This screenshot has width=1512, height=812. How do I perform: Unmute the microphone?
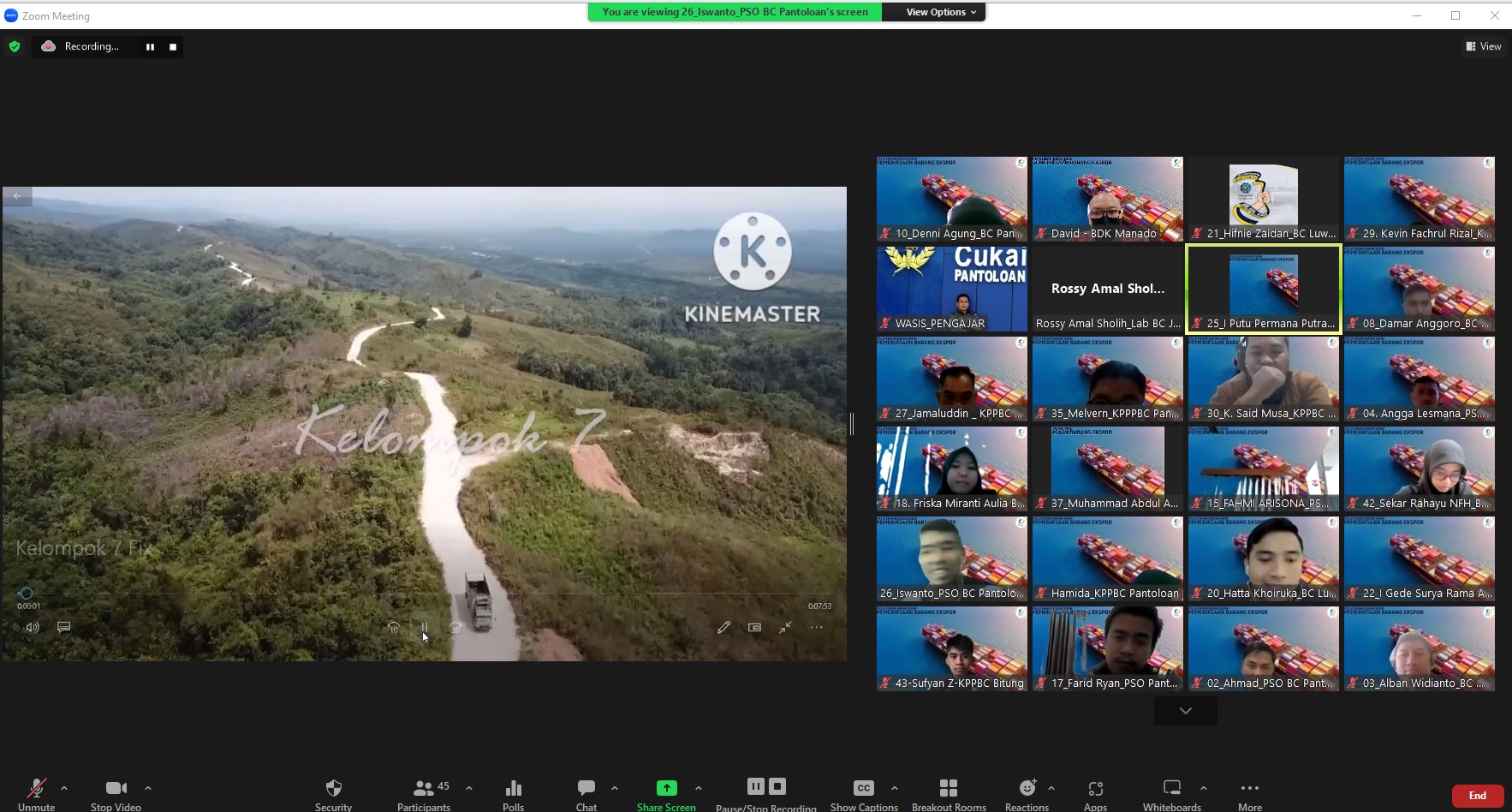pyautogui.click(x=36, y=793)
